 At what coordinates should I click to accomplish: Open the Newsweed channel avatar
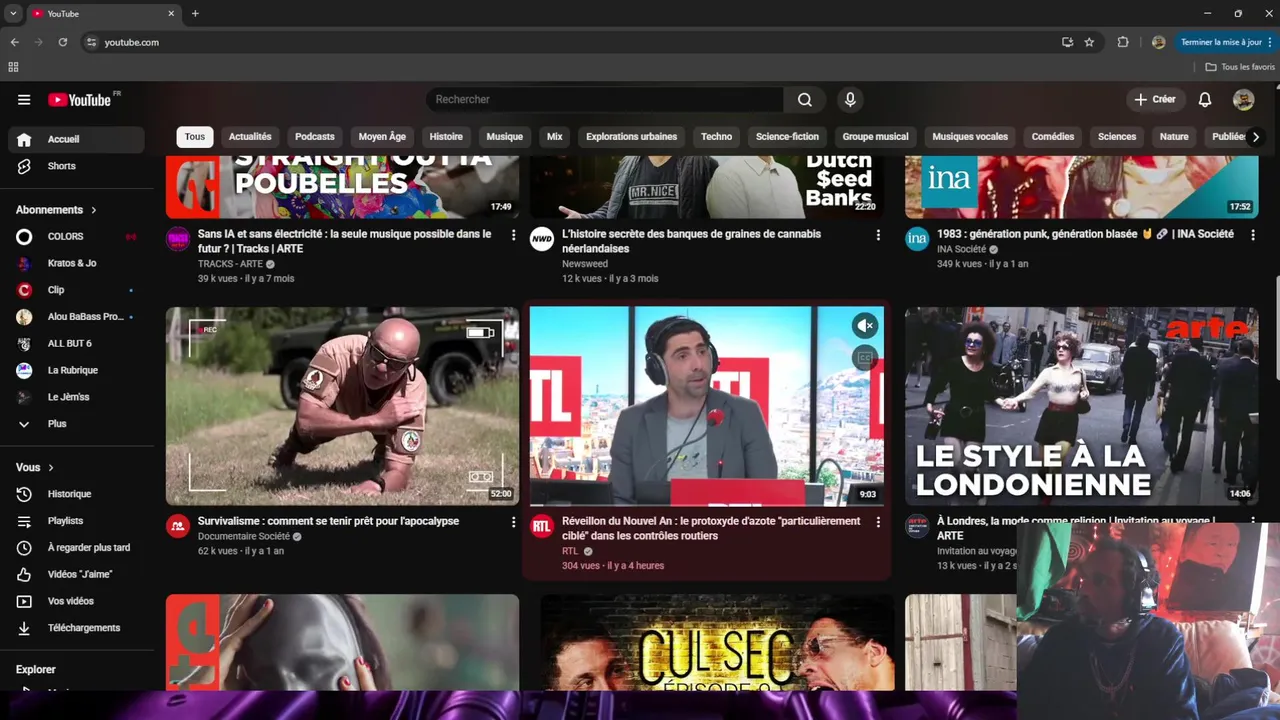point(542,239)
